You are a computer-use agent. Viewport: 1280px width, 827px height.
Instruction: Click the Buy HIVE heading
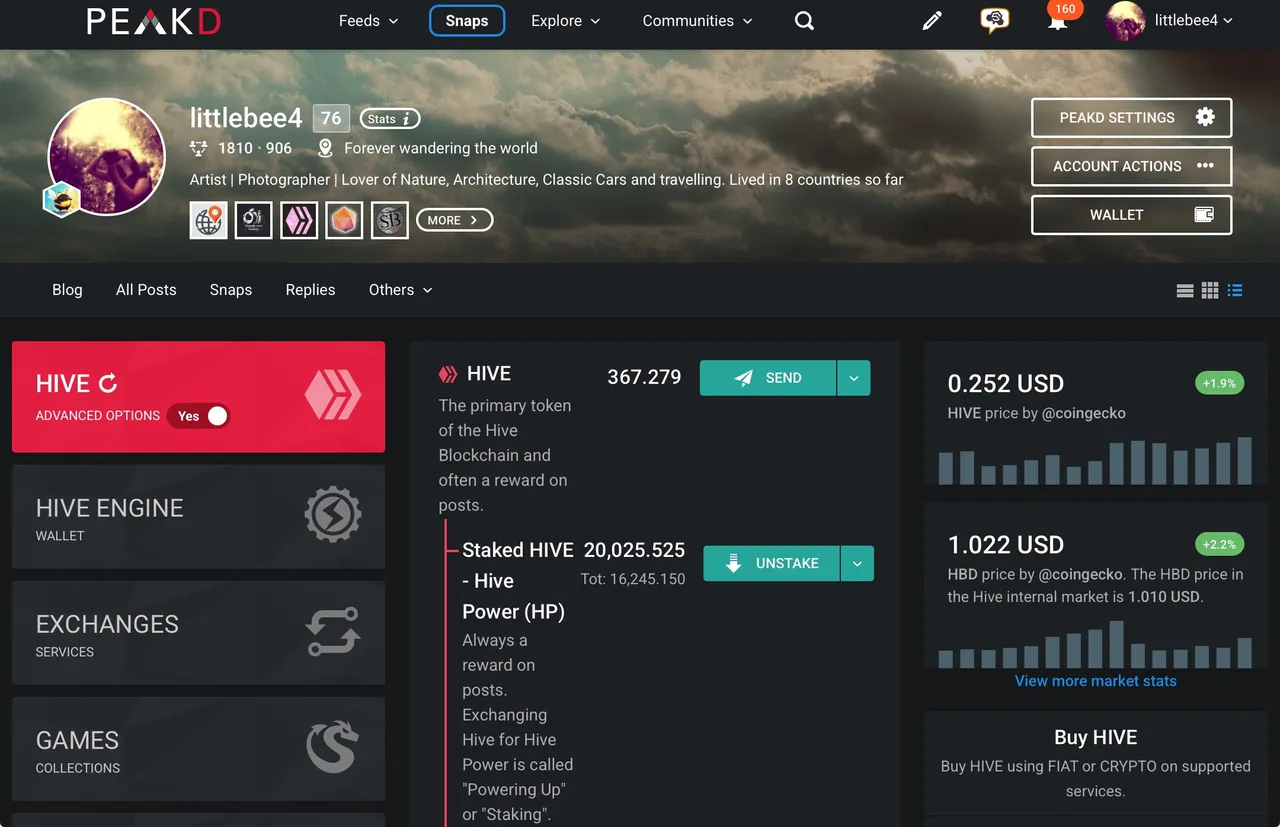click(1096, 738)
